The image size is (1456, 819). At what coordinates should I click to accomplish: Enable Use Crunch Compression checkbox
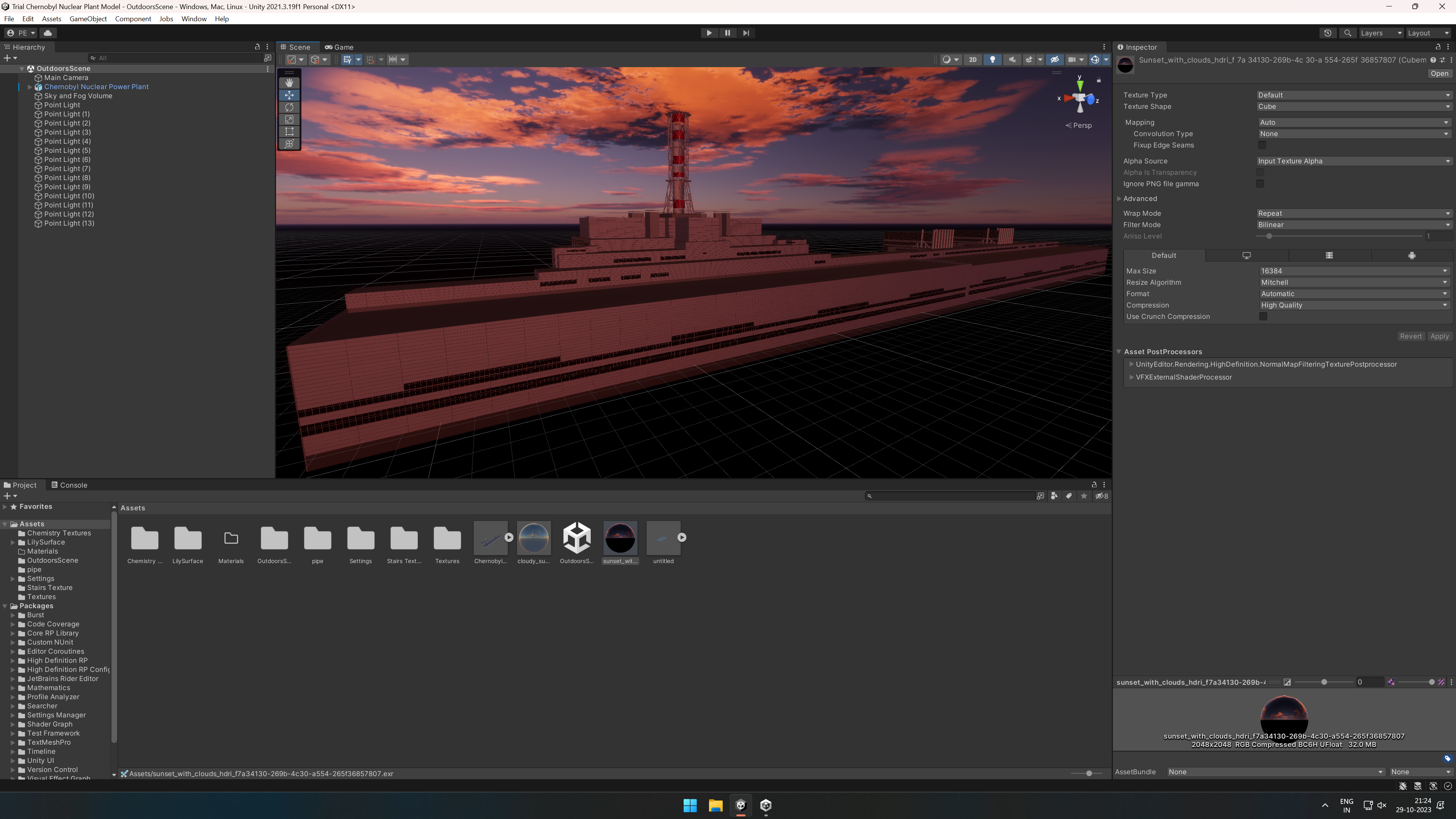(x=1263, y=317)
